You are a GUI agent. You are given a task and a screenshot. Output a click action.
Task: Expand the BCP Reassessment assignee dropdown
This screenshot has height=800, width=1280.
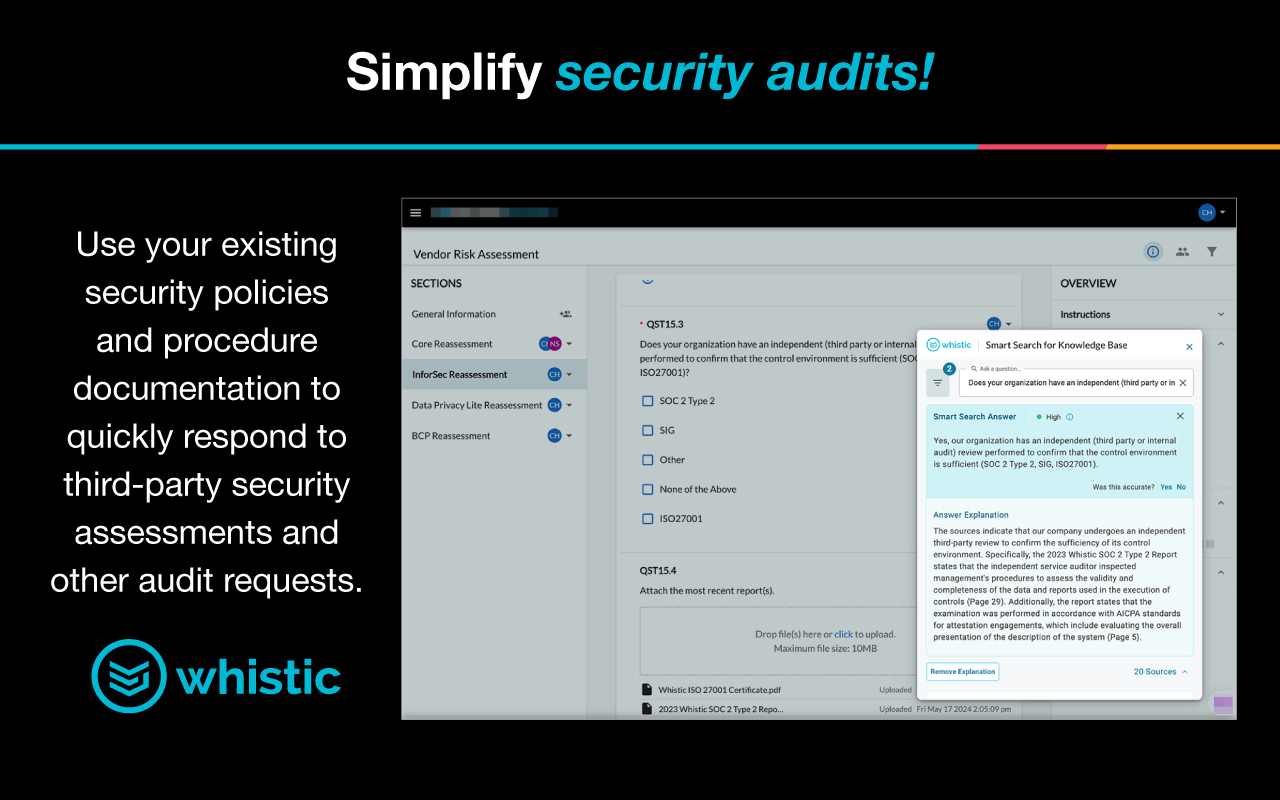pyautogui.click(x=569, y=436)
